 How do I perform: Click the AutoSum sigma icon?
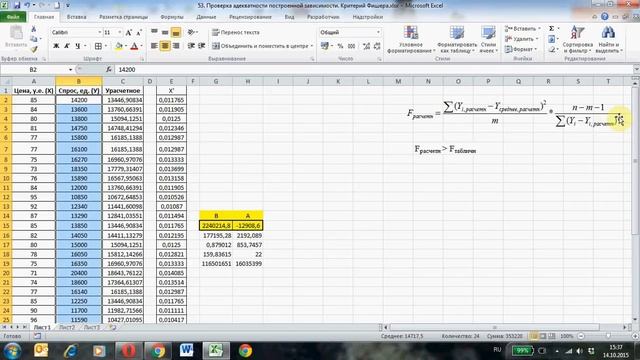[551, 29]
